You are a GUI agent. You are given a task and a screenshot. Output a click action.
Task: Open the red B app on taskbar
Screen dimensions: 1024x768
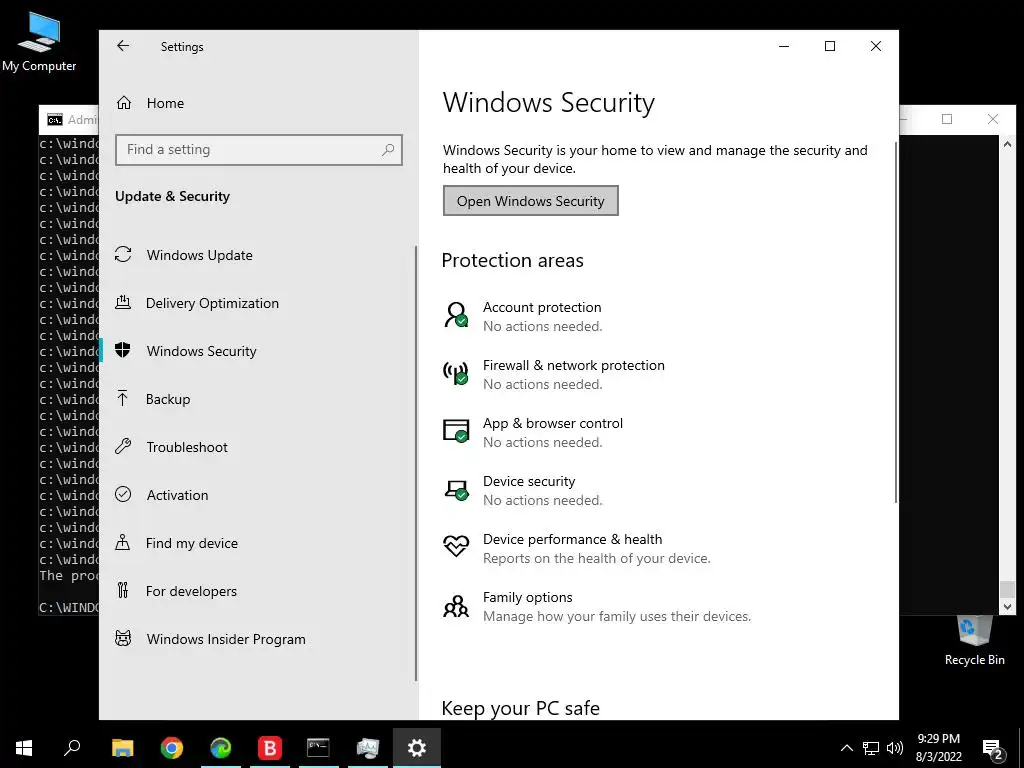click(270, 748)
